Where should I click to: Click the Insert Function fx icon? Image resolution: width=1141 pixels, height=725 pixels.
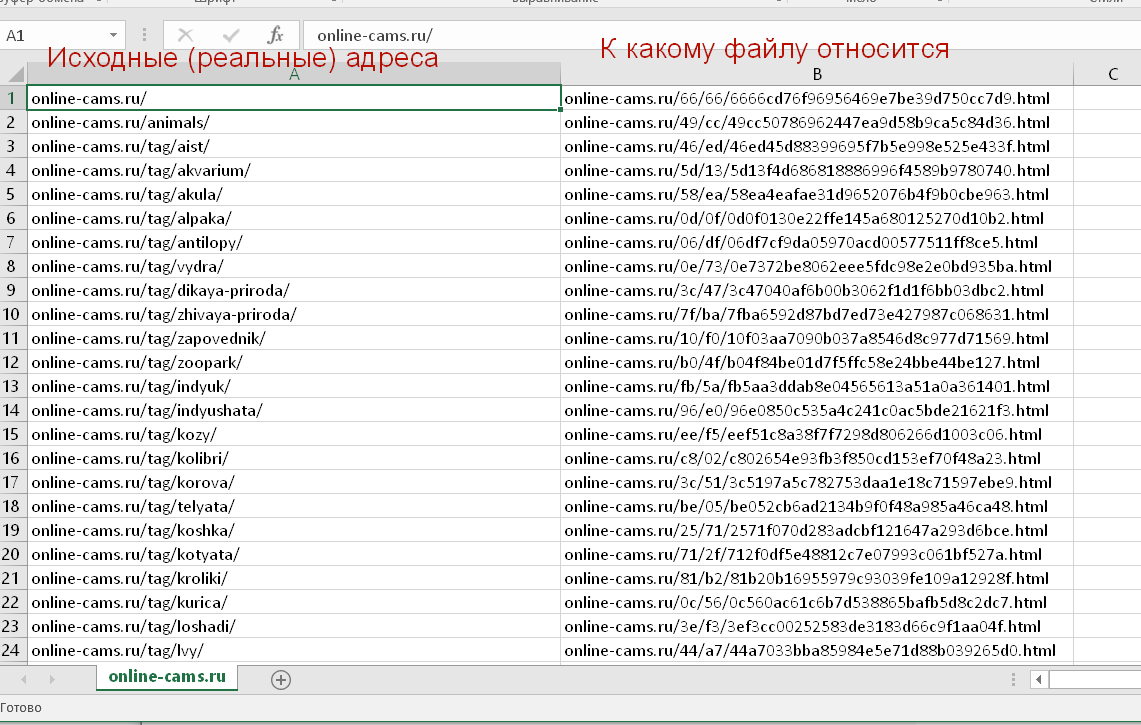(276, 35)
